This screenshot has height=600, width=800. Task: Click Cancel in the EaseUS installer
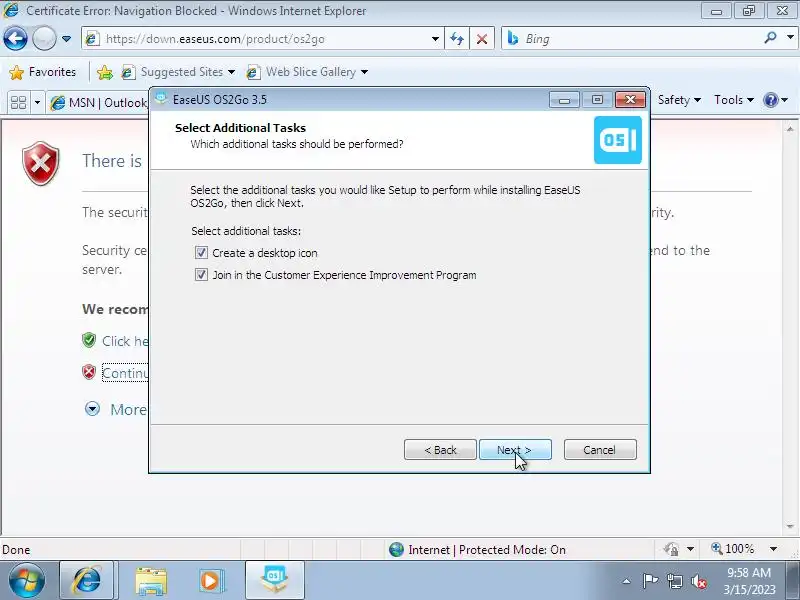pos(600,449)
